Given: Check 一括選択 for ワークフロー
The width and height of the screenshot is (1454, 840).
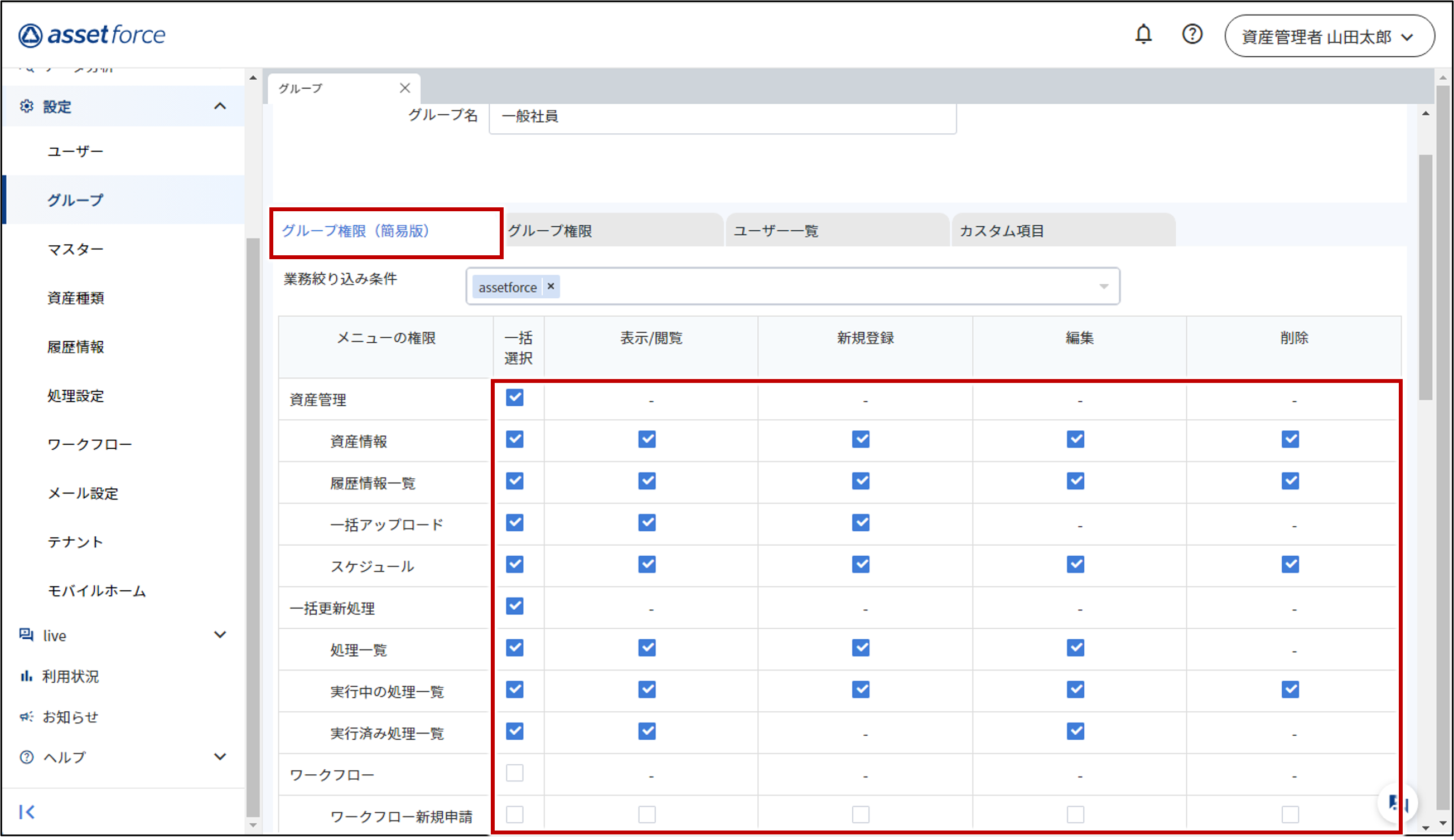Looking at the screenshot, I should pos(515,773).
